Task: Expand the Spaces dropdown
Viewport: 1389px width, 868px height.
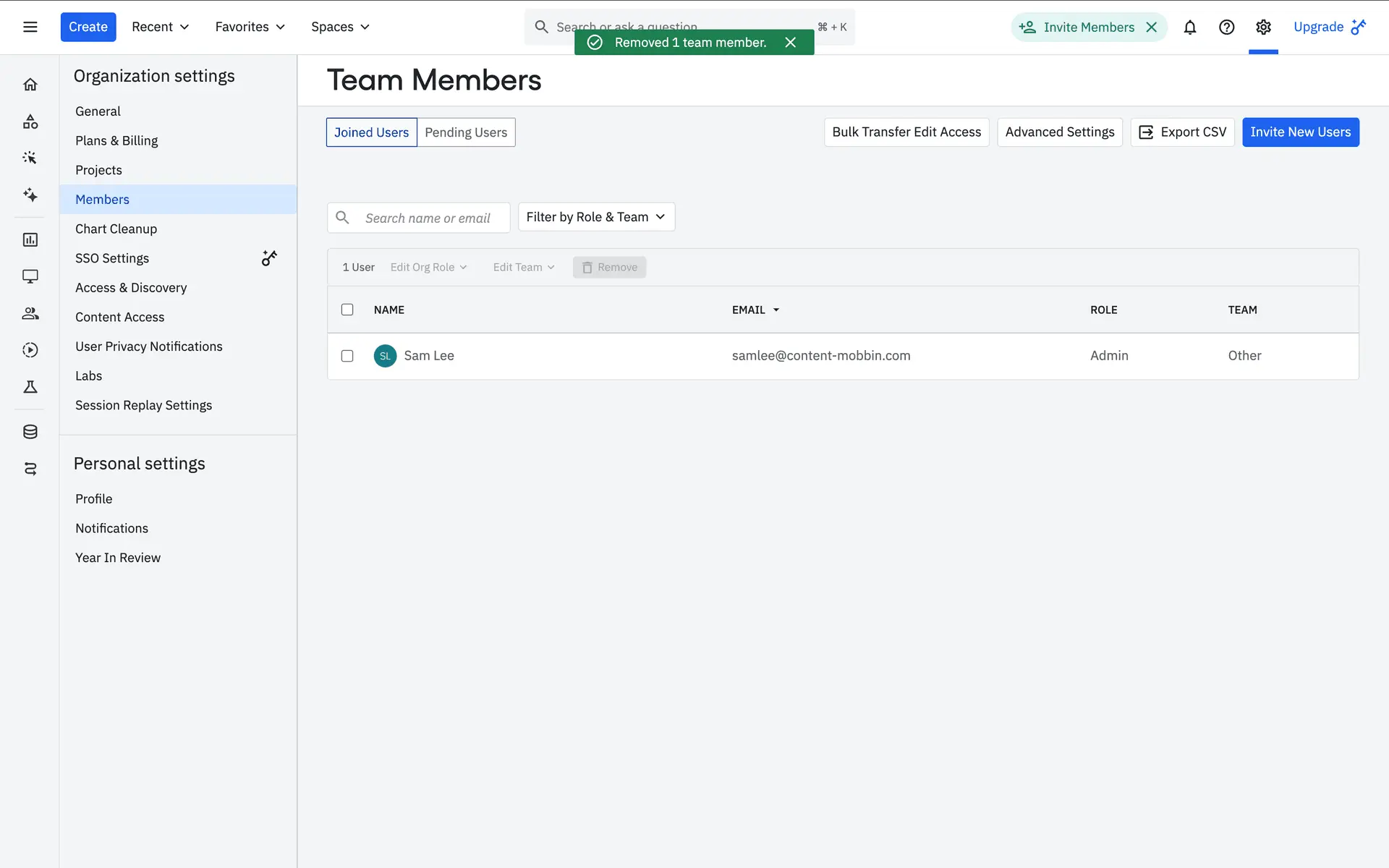Action: [x=340, y=27]
